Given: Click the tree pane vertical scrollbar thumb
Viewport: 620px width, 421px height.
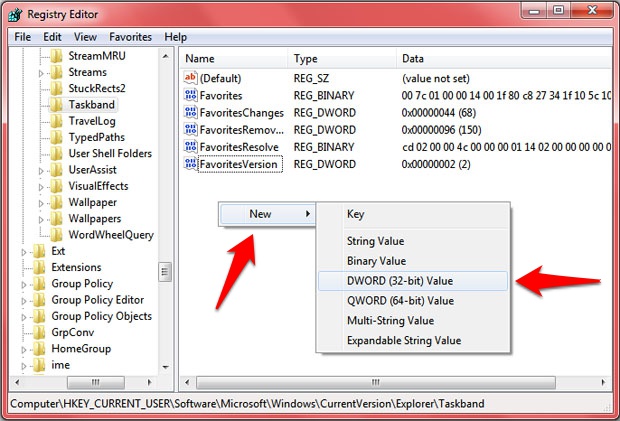Looking at the screenshot, I should click(x=165, y=272).
